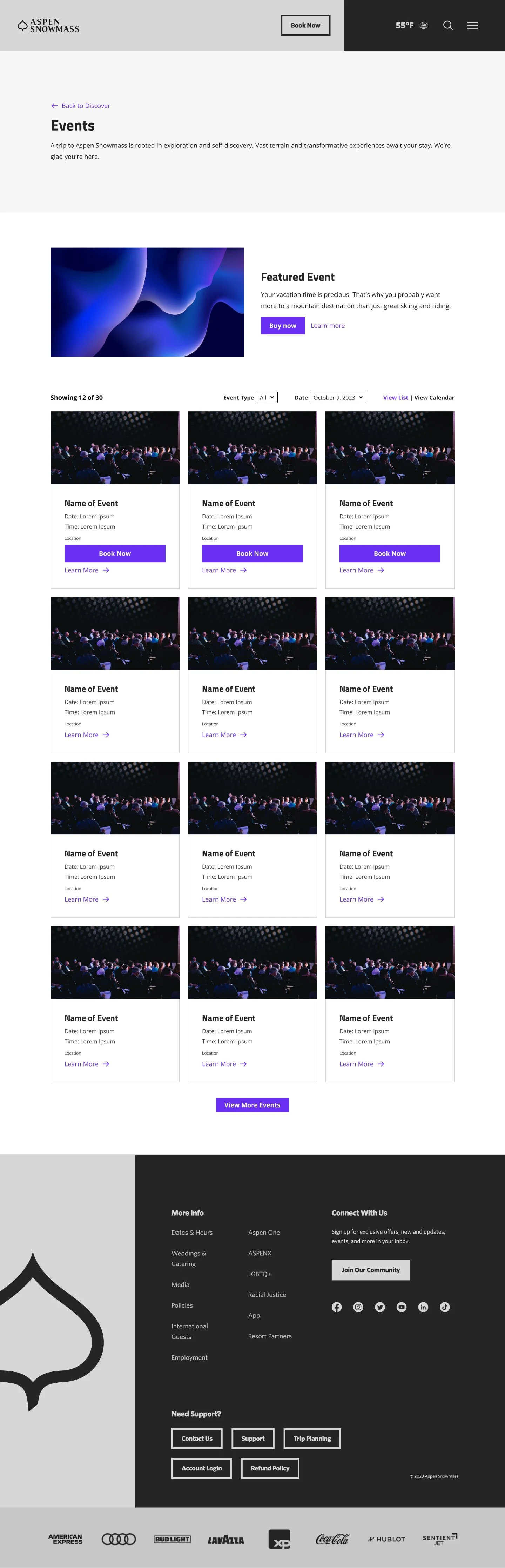This screenshot has width=505, height=1568.
Task: Open the YouTube social icon
Action: pos(402,1307)
